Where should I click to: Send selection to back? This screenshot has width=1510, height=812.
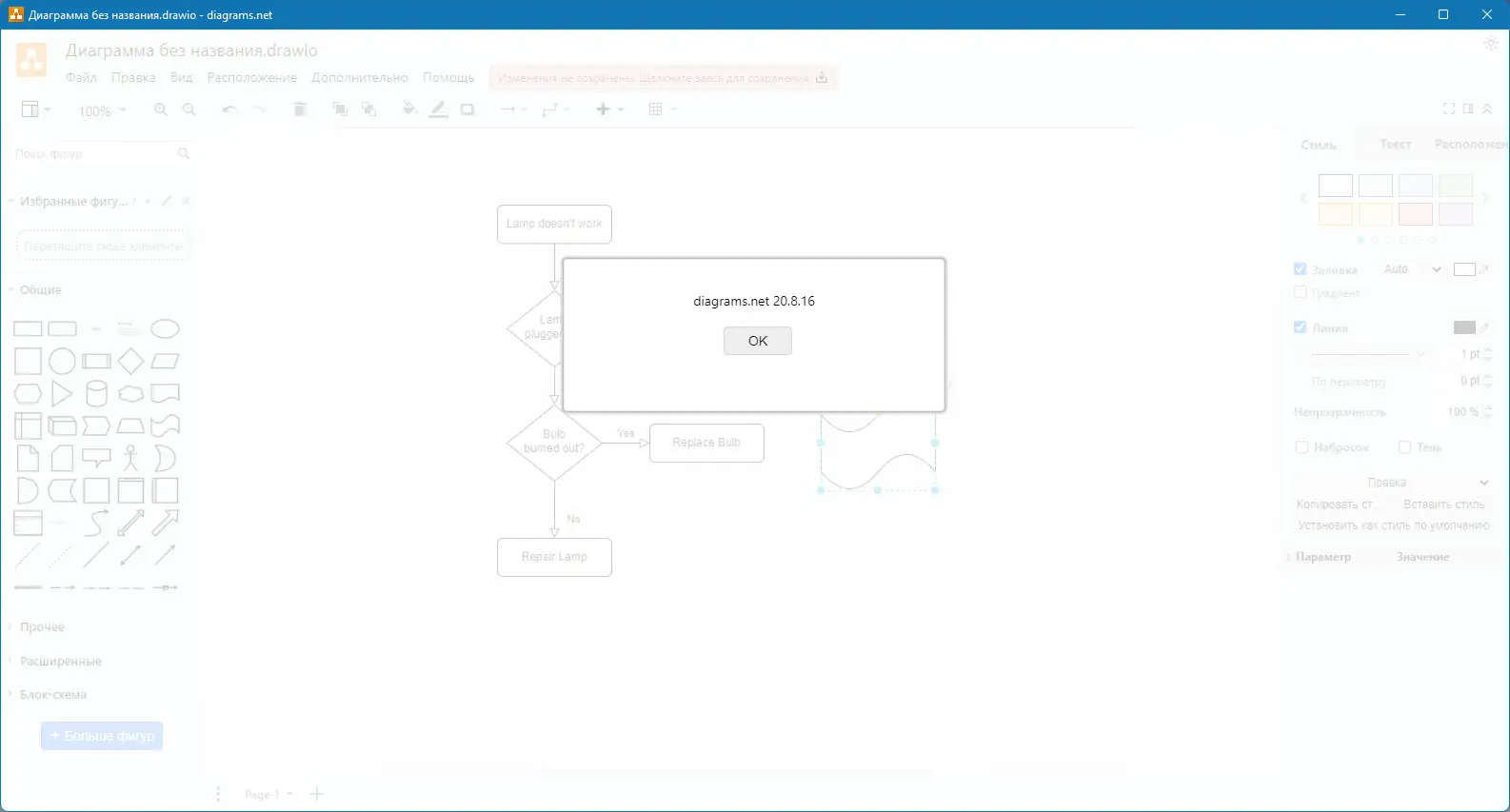(x=368, y=109)
